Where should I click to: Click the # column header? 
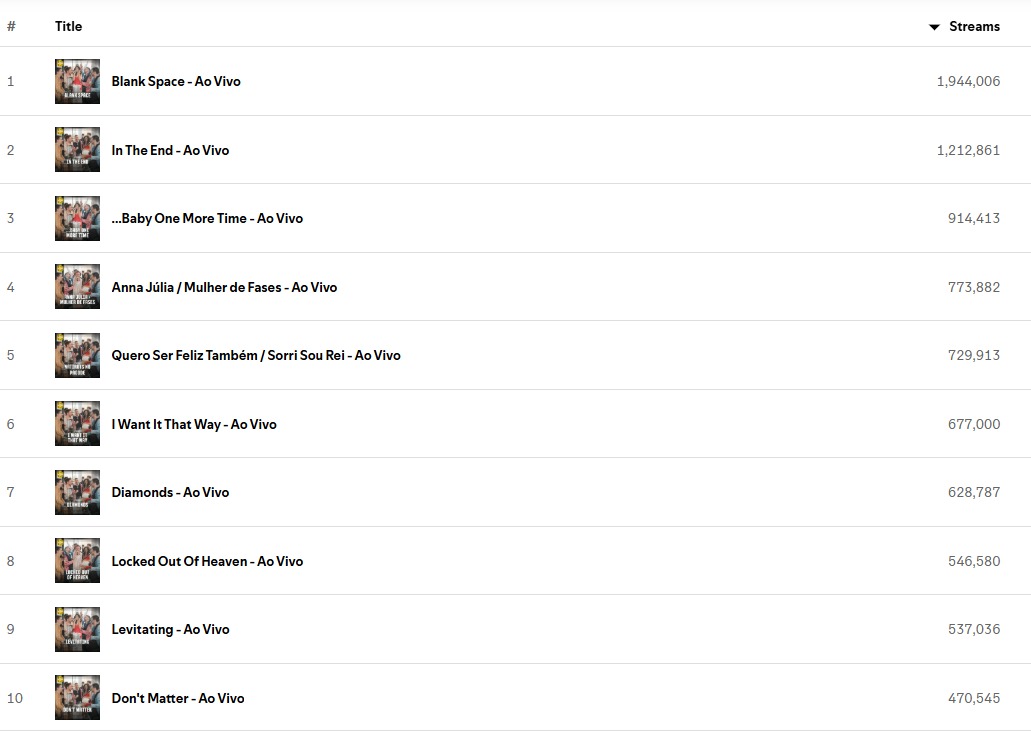11,26
